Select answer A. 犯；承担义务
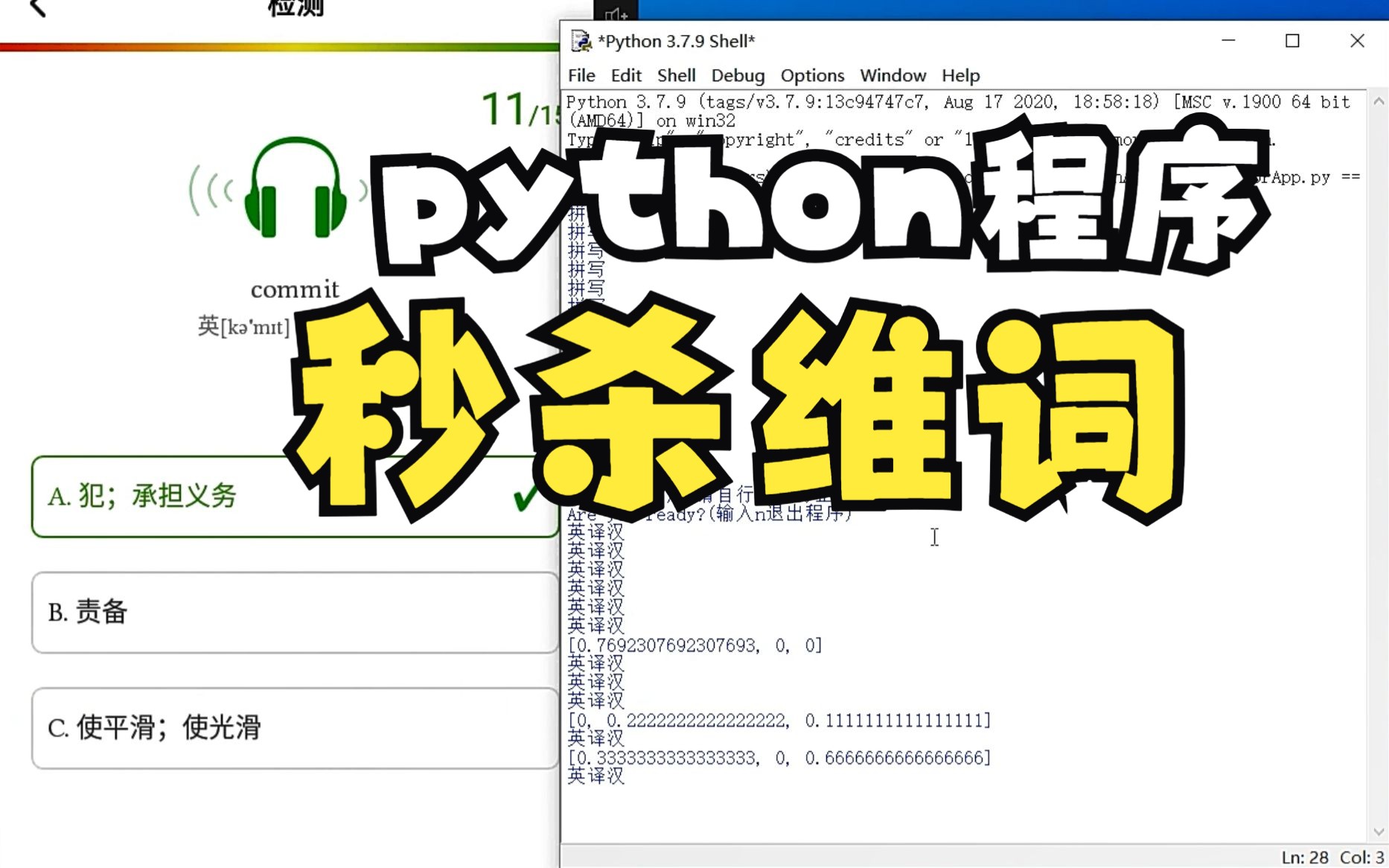This screenshot has height=868, width=1389. click(295, 497)
